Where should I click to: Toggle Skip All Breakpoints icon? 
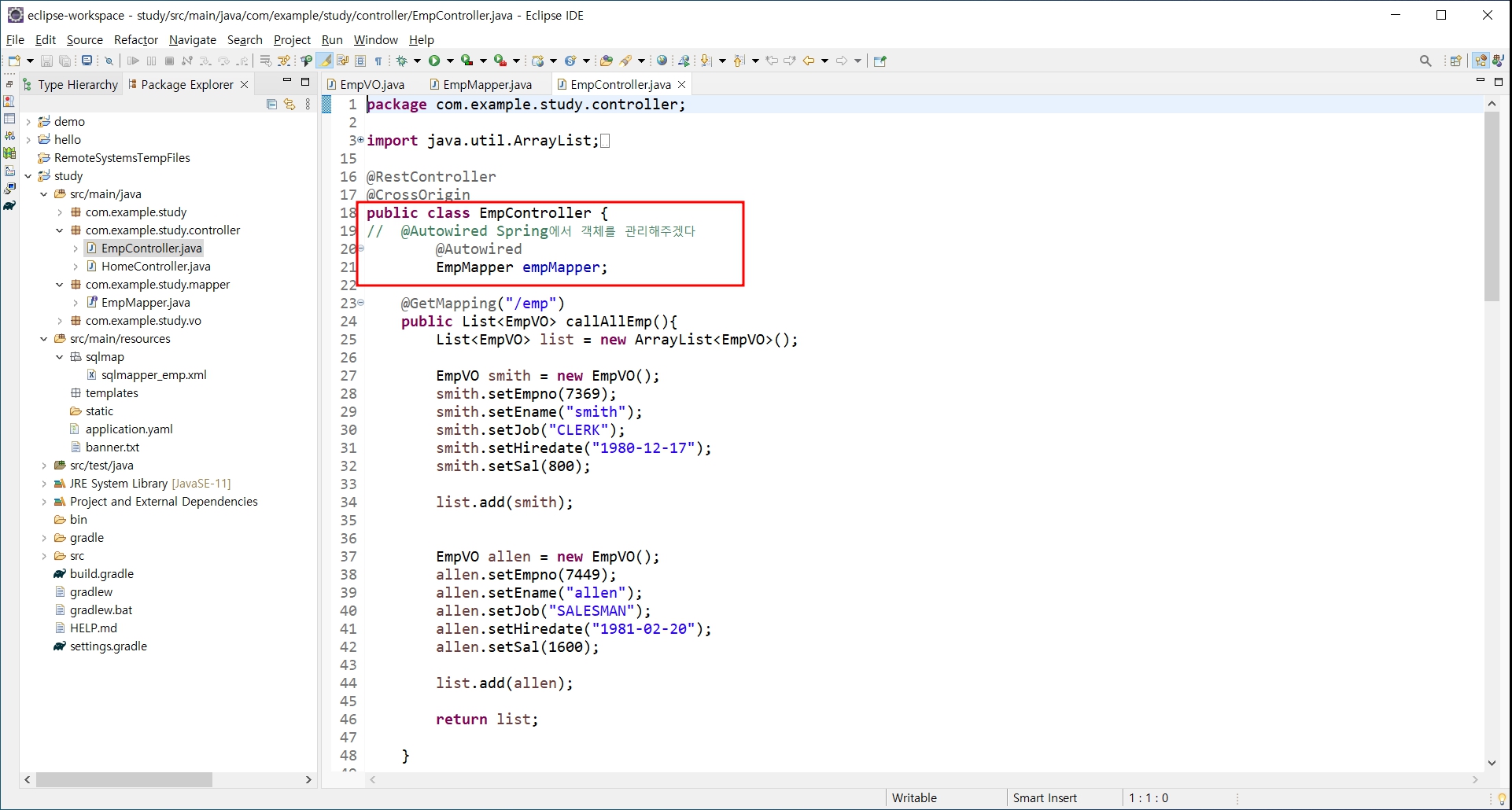click(109, 61)
